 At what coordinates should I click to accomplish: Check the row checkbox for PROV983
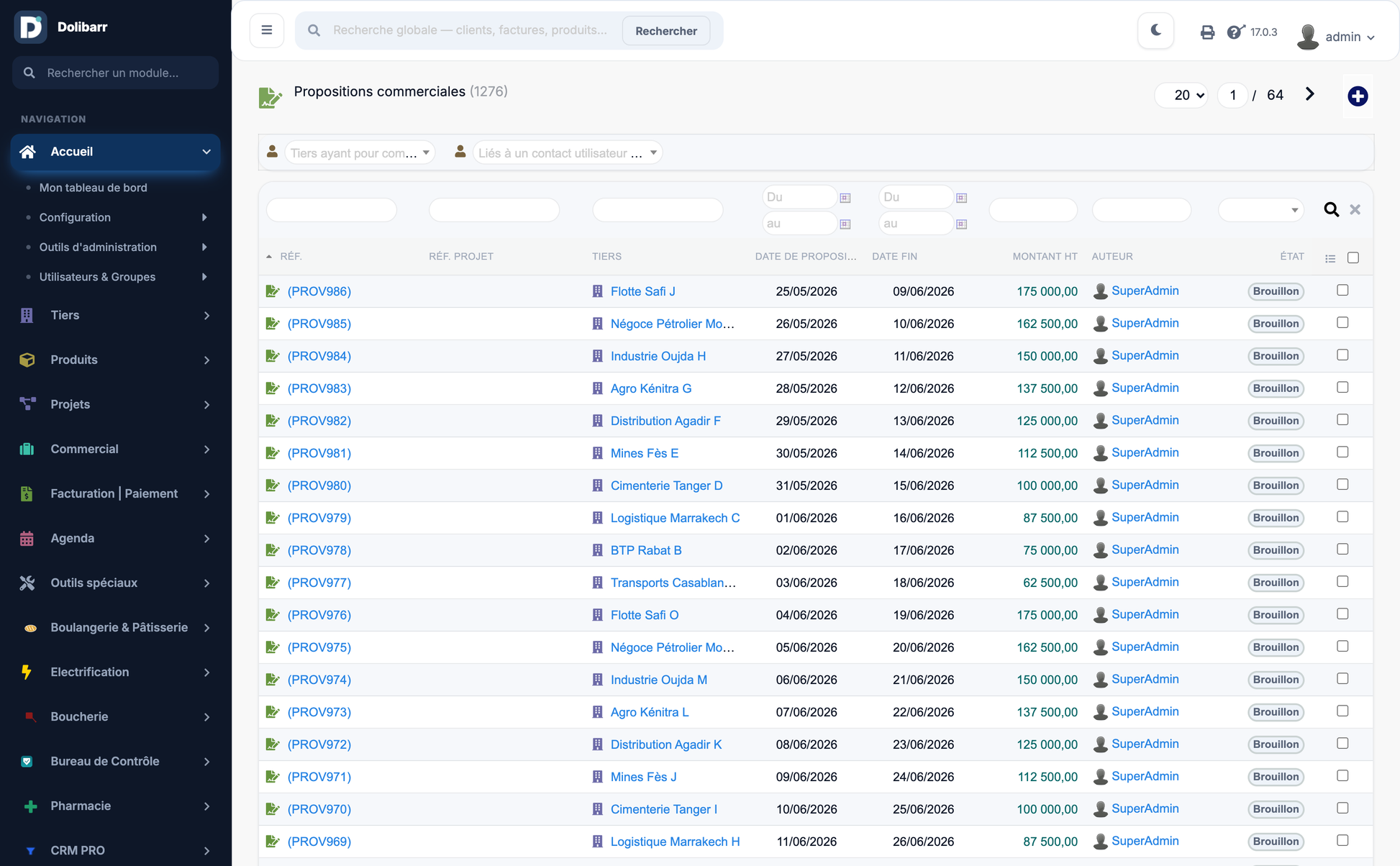point(1342,387)
